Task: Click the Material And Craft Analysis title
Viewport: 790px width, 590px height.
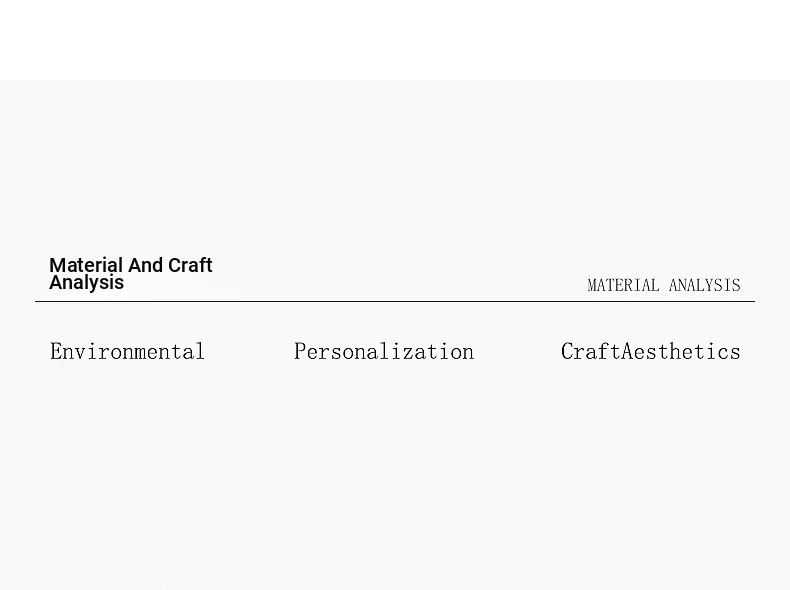Action: [131, 273]
